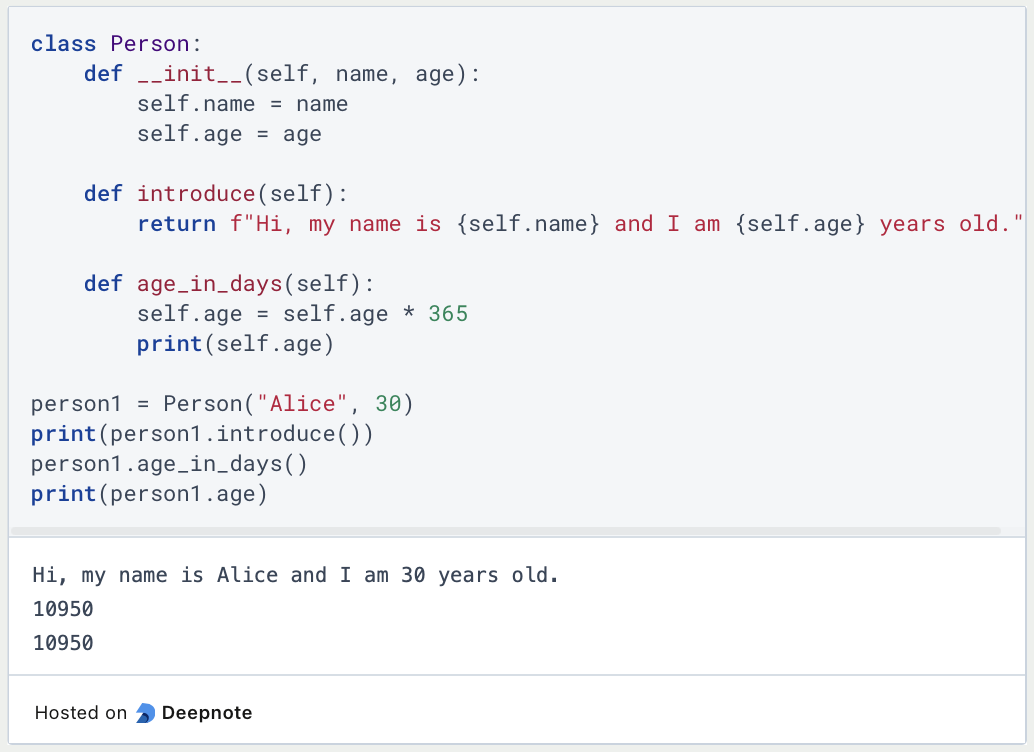Click the last 10950 output line
This screenshot has height=752, width=1034.
tap(63, 643)
